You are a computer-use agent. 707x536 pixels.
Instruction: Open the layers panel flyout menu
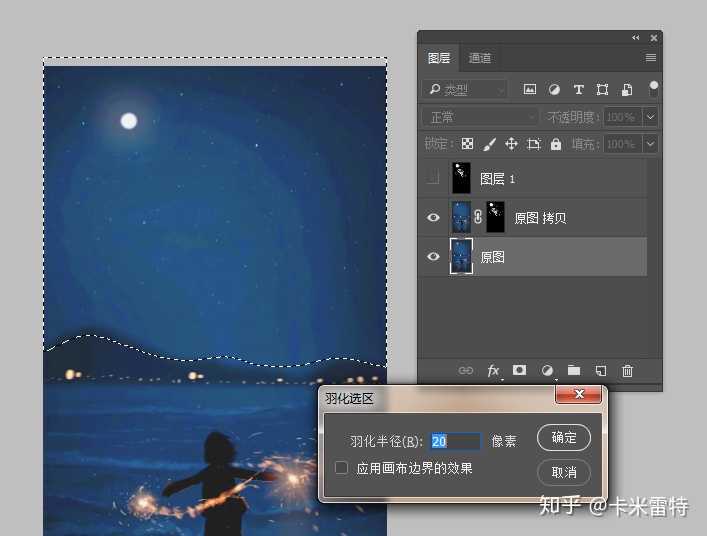coord(650,58)
